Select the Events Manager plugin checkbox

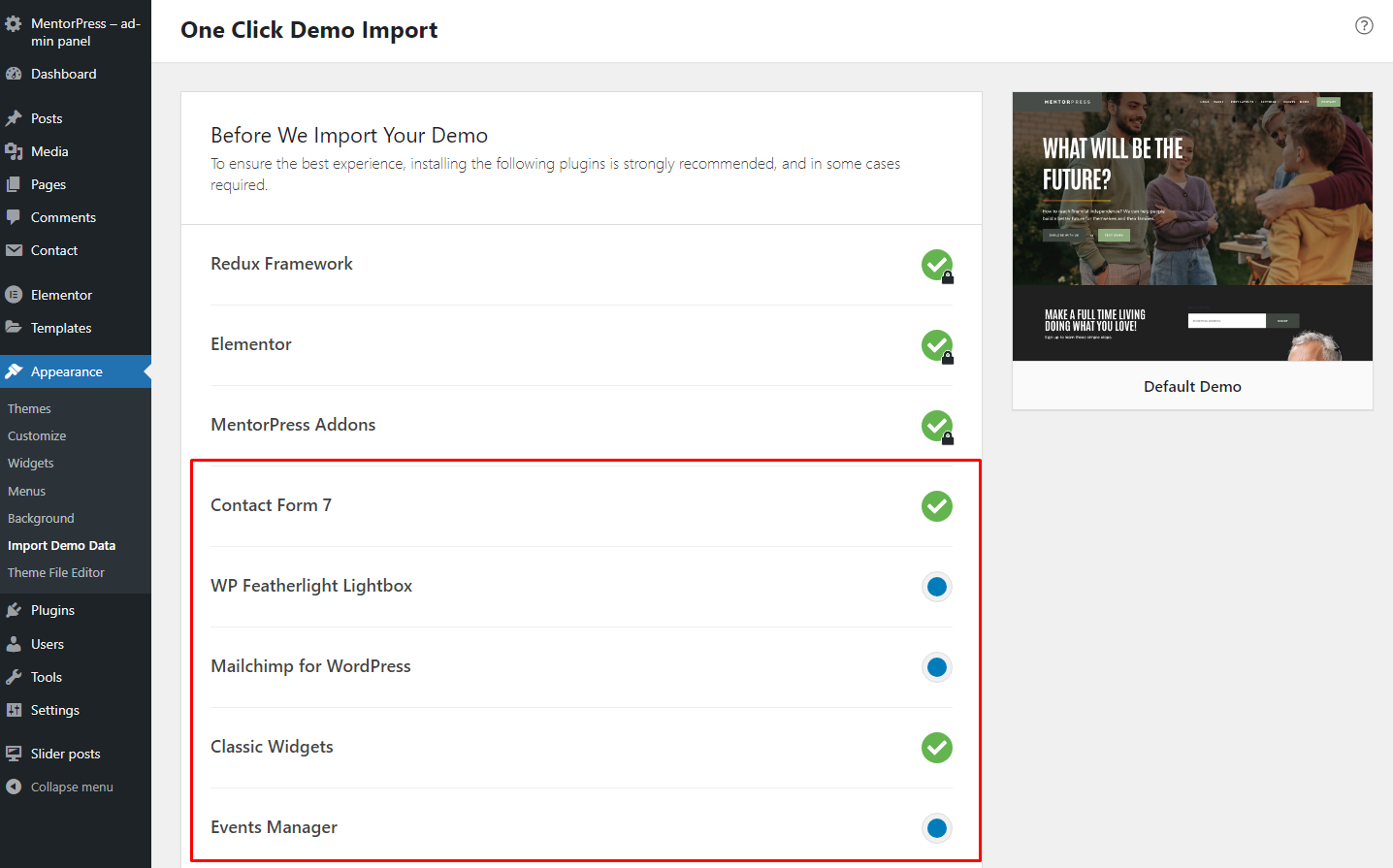pyautogui.click(x=936, y=828)
